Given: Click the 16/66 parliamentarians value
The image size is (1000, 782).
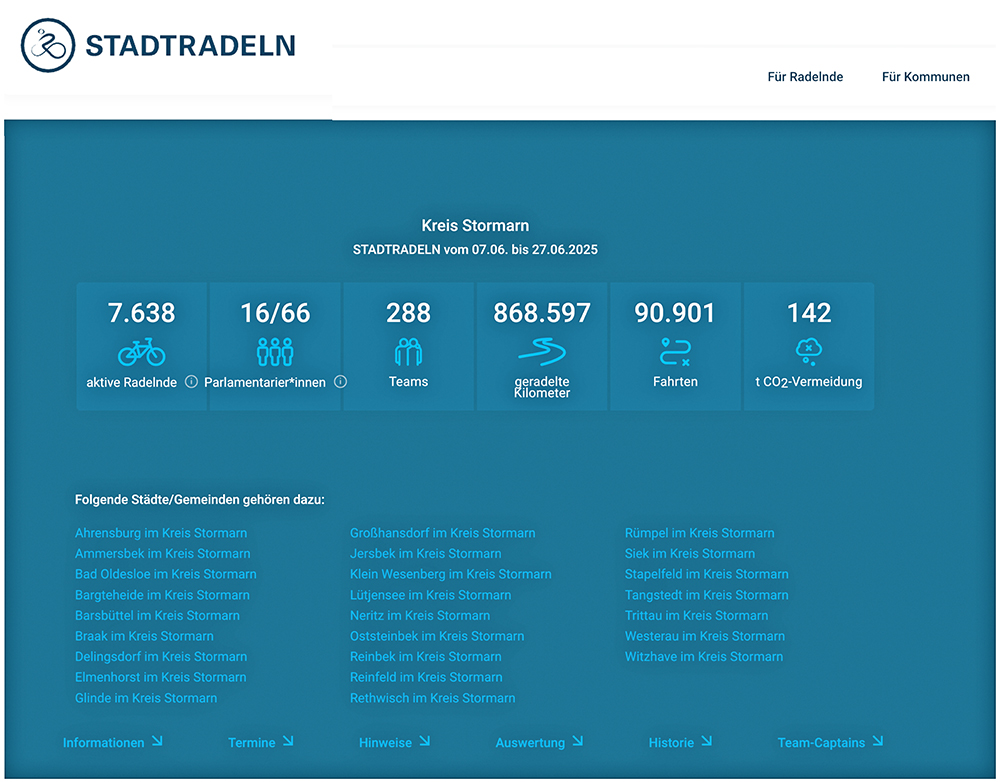Looking at the screenshot, I should pyautogui.click(x=275, y=313).
